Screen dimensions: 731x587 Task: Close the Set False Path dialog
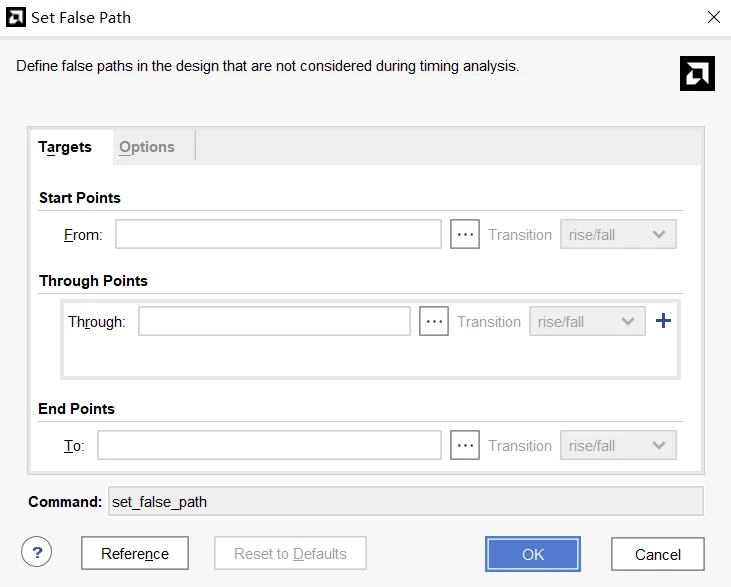(713, 17)
